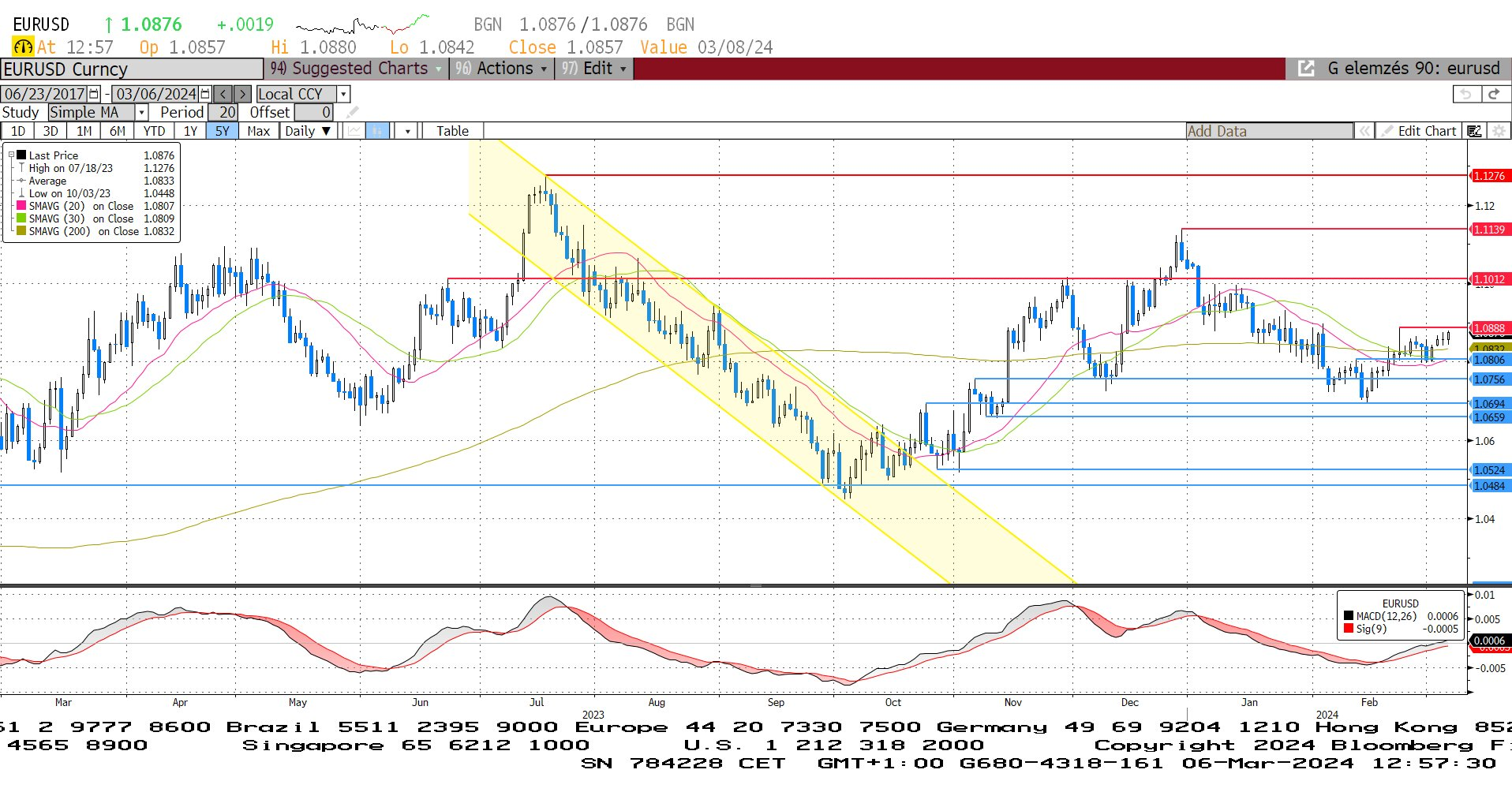This screenshot has height=807, width=1512.
Task: Select the 1.0888 red price label
Action: click(x=1490, y=328)
